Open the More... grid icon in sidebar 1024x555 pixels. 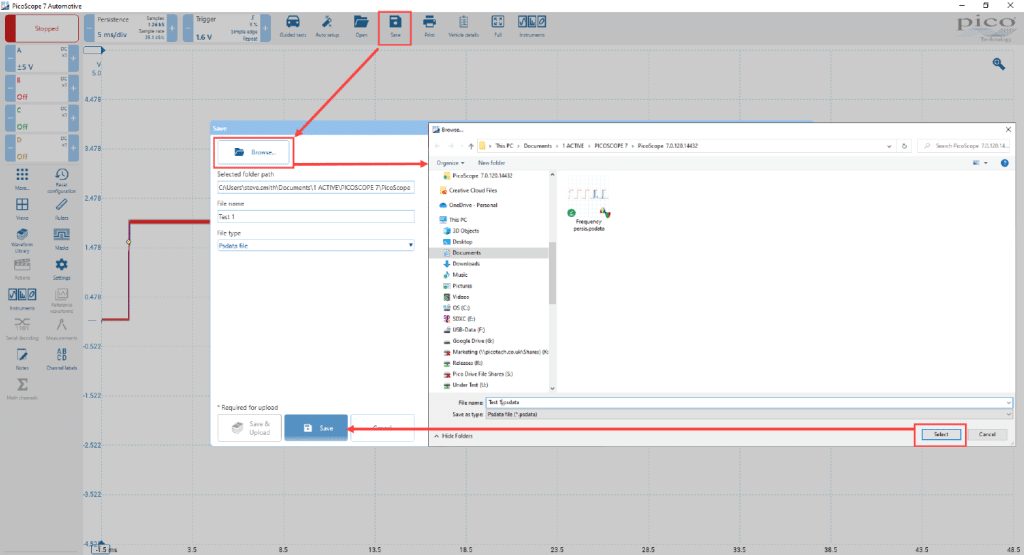click(22, 178)
